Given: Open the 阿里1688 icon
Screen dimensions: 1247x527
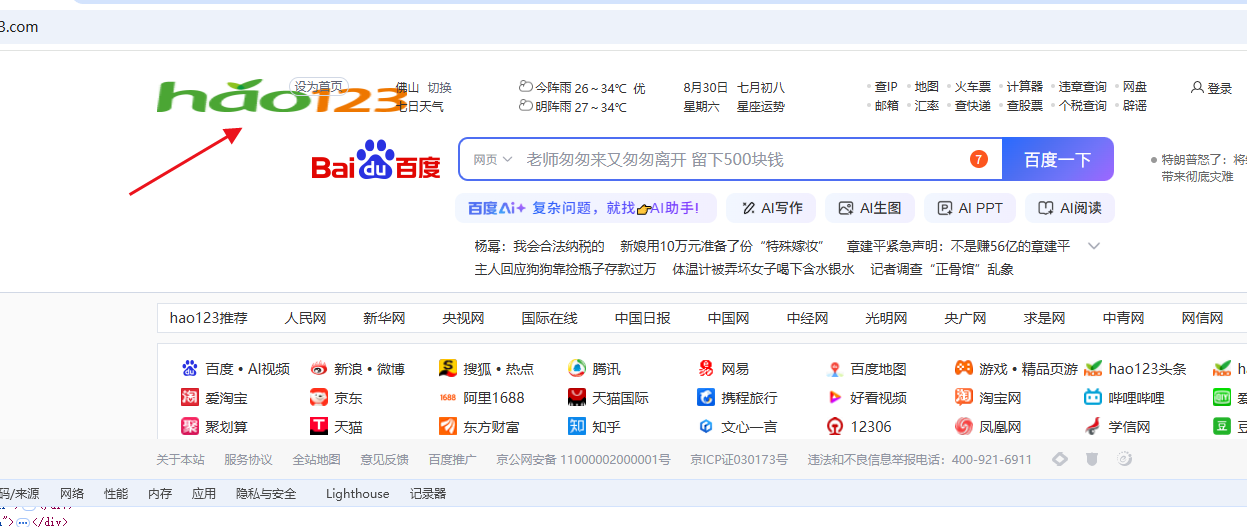Looking at the screenshot, I should coord(448,398).
